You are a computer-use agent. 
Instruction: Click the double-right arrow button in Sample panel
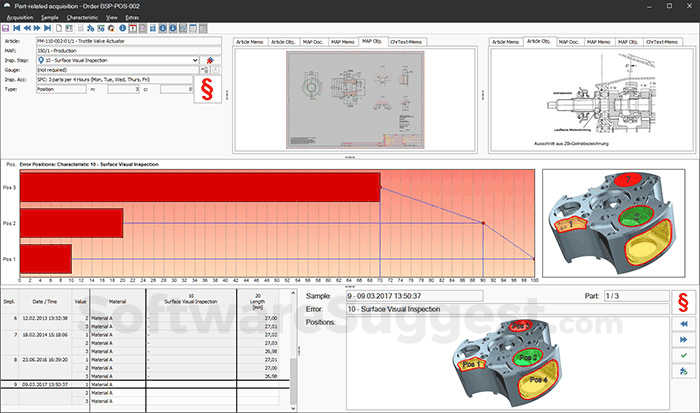click(683, 340)
